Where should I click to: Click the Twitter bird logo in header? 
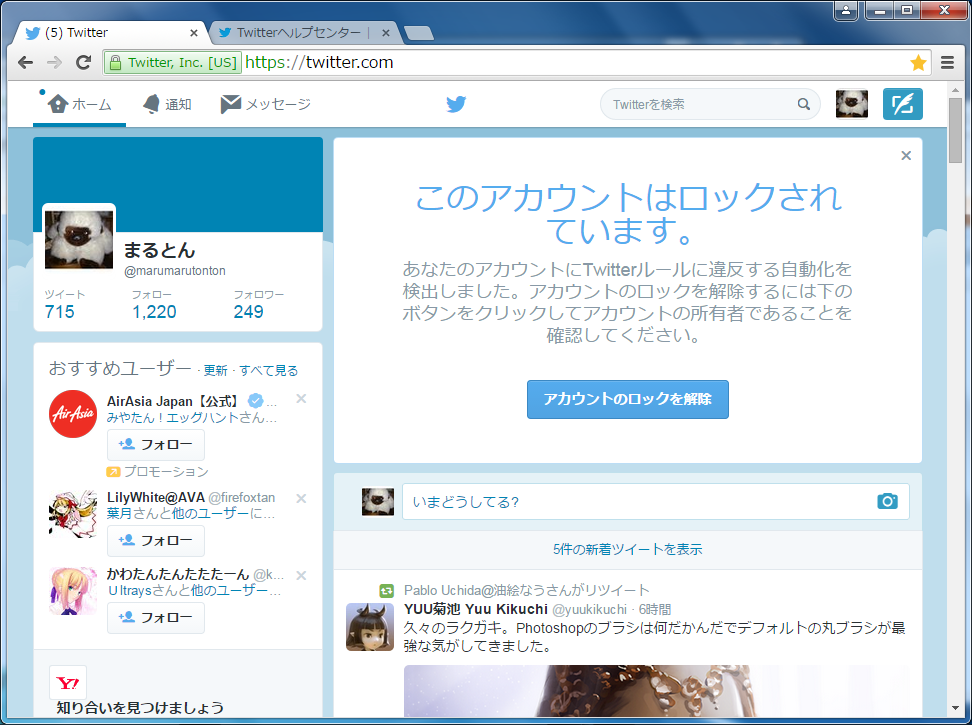[456, 104]
